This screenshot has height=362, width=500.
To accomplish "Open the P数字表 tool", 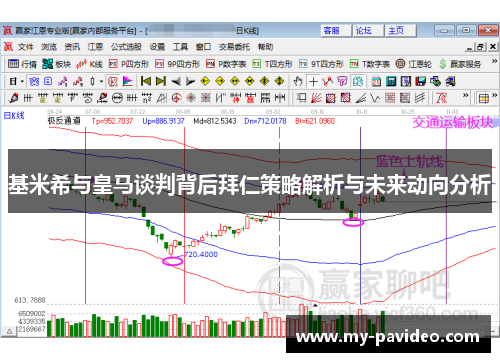I will coord(226,64).
